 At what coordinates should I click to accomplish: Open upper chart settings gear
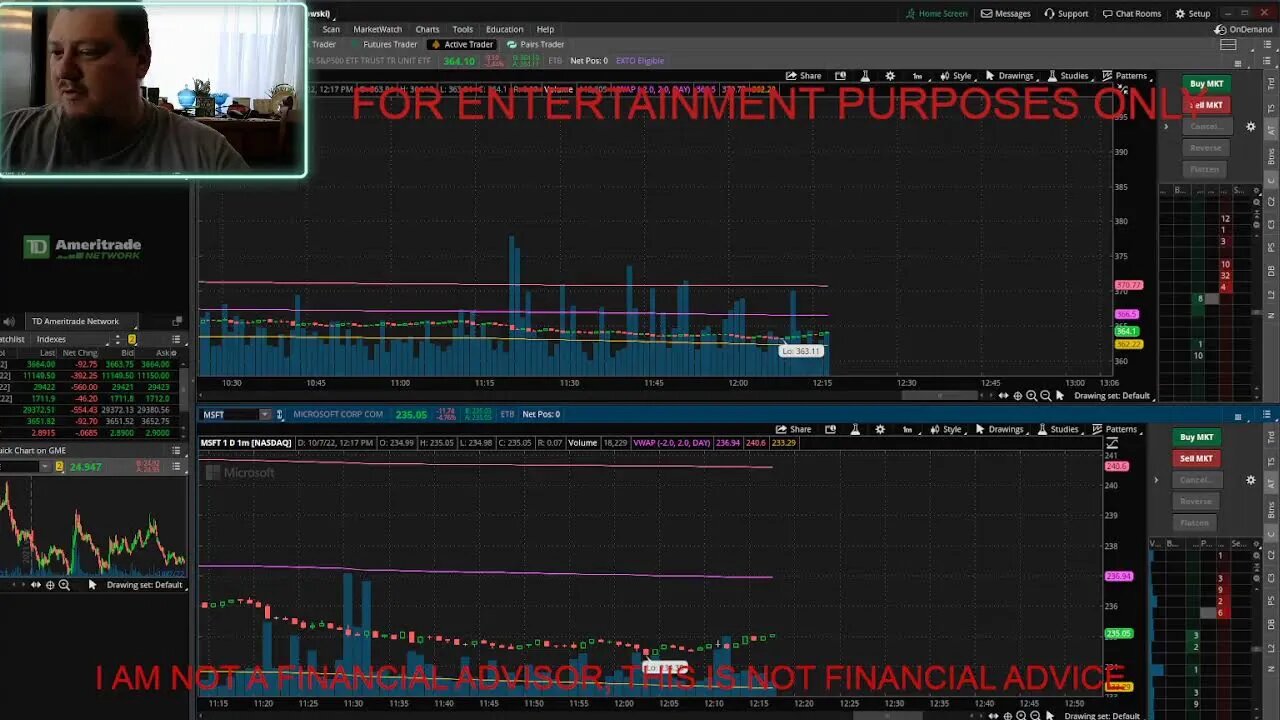click(890, 76)
